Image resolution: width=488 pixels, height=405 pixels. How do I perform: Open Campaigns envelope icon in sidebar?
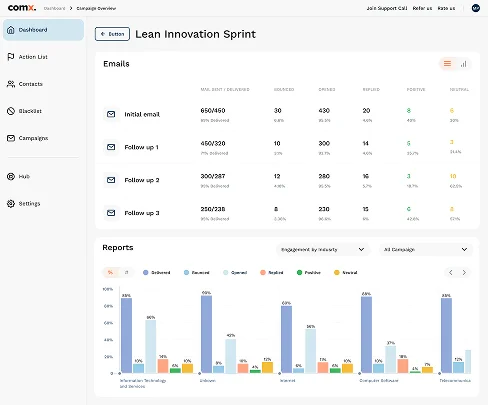coord(11,138)
